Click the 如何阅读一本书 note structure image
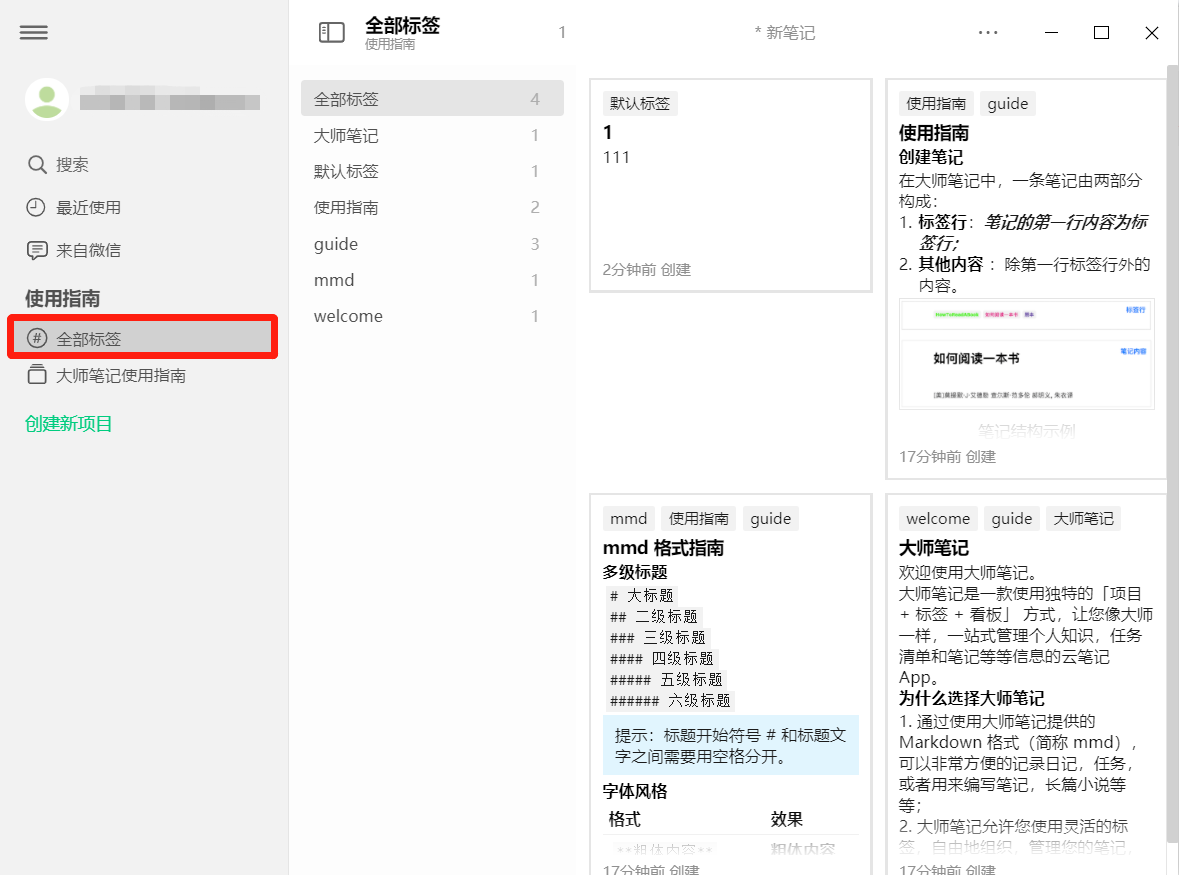Screen dimensions: 1179x875 pyautogui.click(x=1026, y=354)
